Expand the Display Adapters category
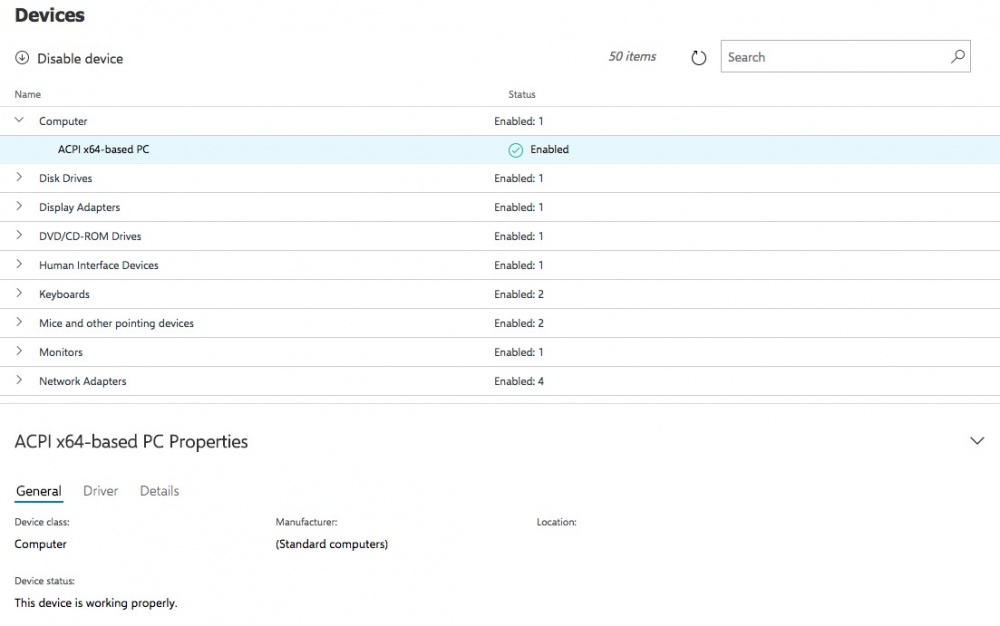This screenshot has height=626, width=1000. (19, 206)
